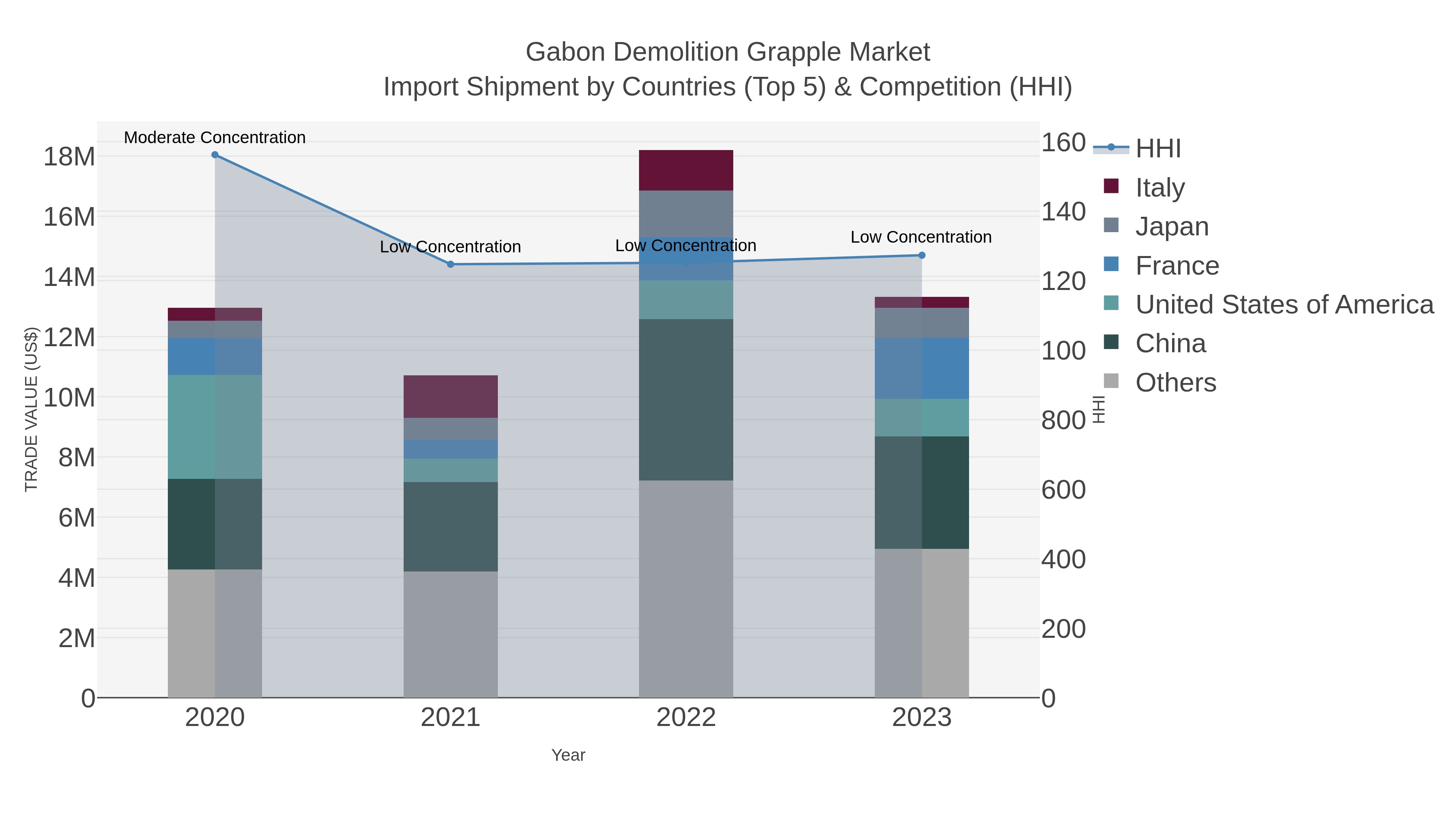Click the France blue legend swatch
Screen dimensions: 1456x819
[x=1111, y=264]
